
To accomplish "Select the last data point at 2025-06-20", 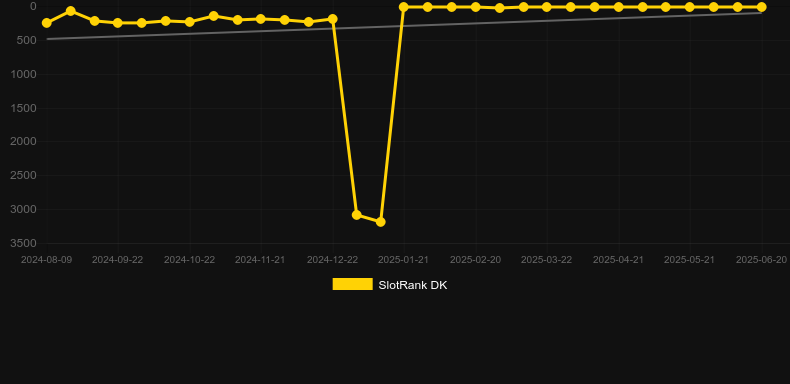I will (761, 7).
